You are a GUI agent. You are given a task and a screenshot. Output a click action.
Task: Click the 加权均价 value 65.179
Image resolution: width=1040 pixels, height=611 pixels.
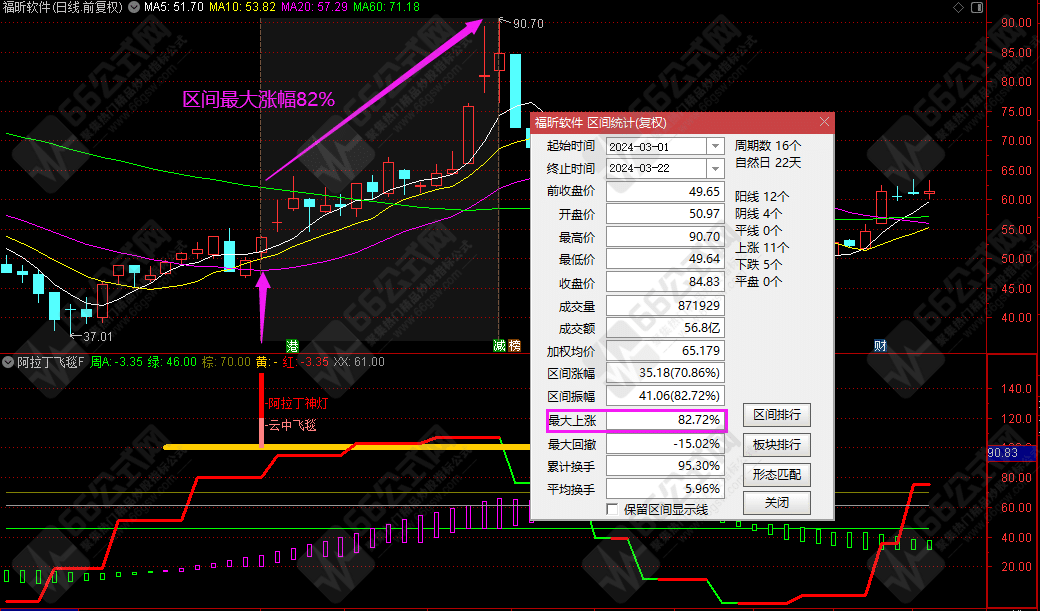click(x=666, y=350)
